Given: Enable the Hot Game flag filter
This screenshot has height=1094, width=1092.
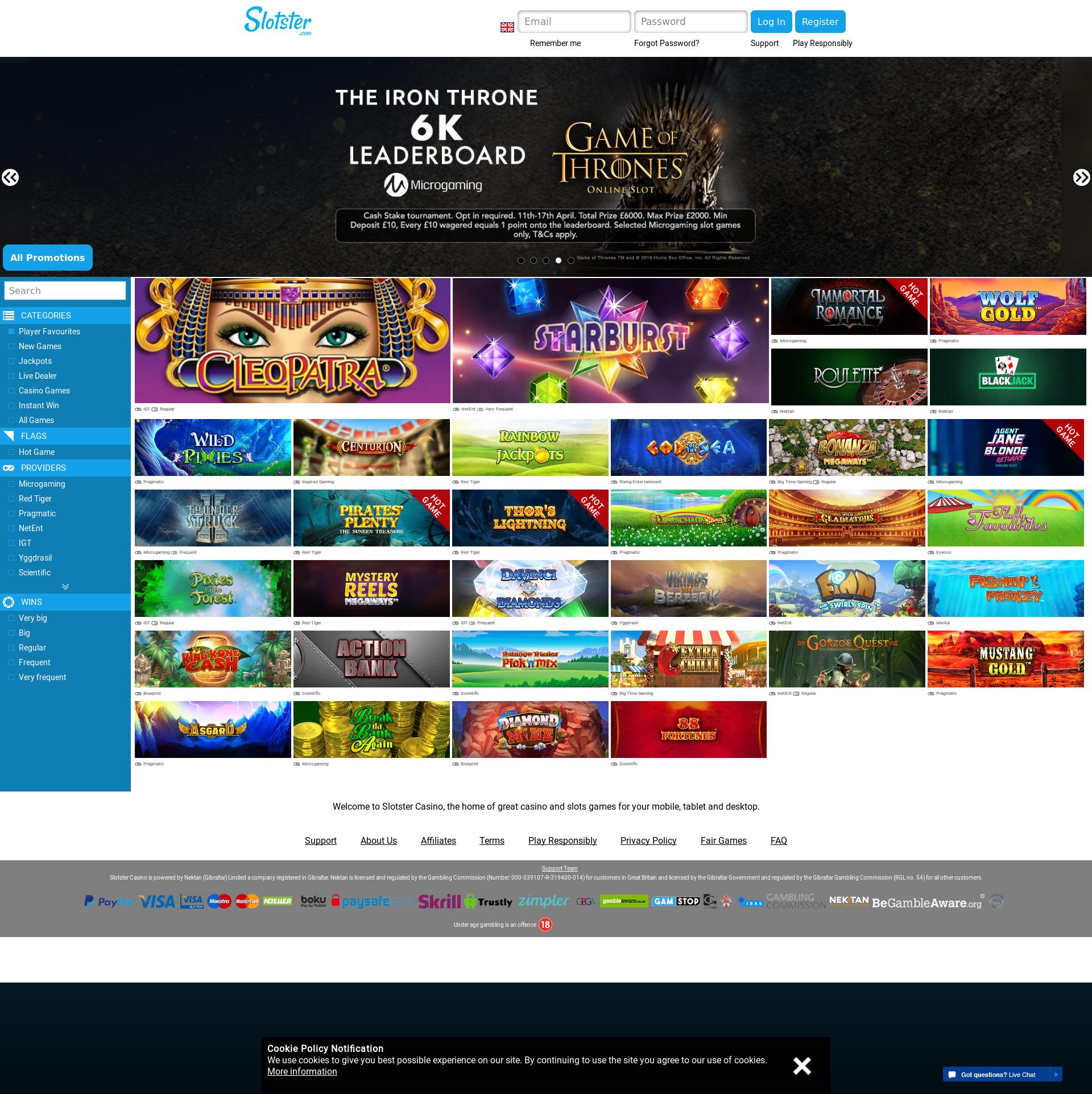Looking at the screenshot, I should (x=11, y=452).
